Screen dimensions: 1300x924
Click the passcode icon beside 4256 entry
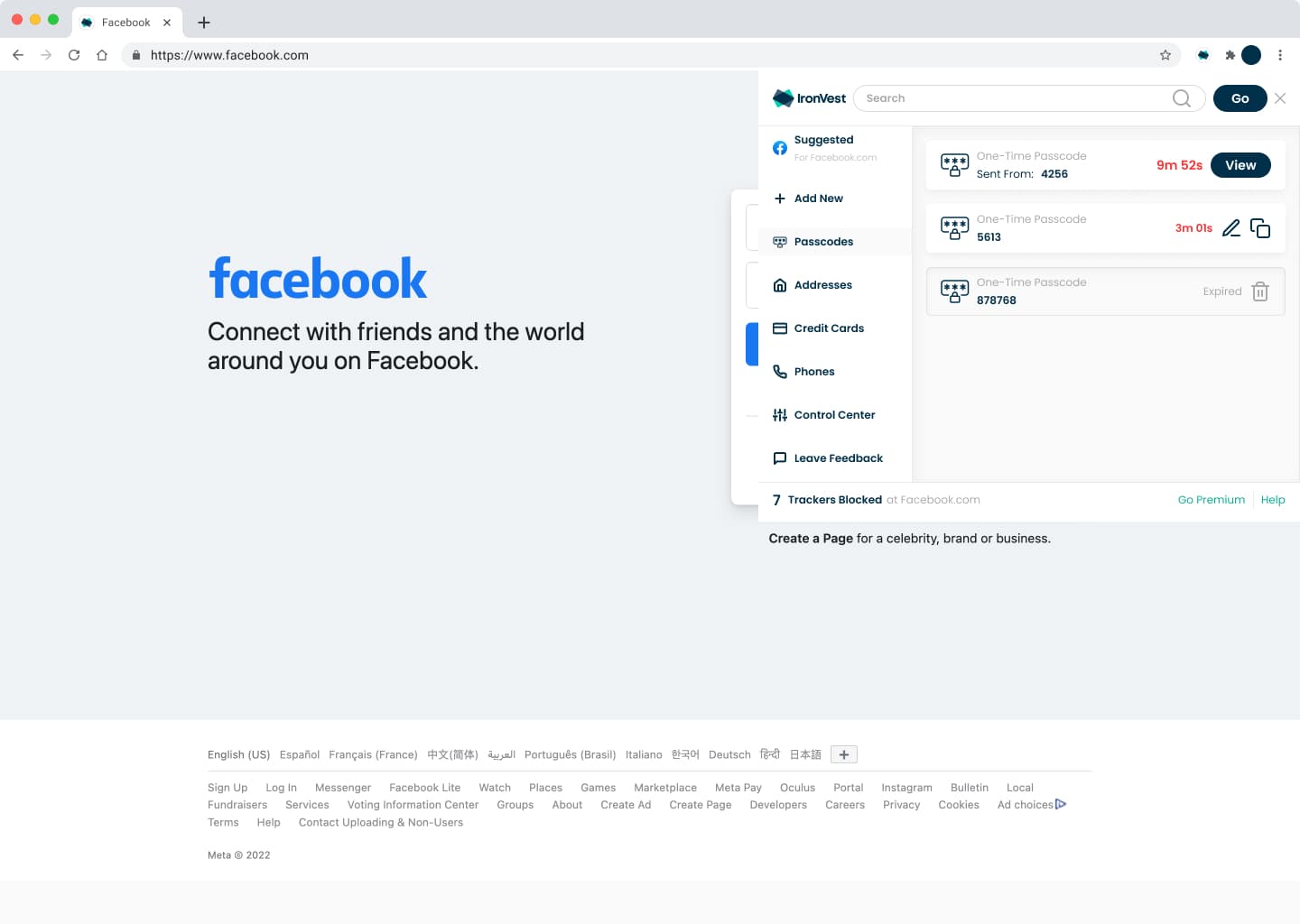pyautogui.click(x=954, y=165)
